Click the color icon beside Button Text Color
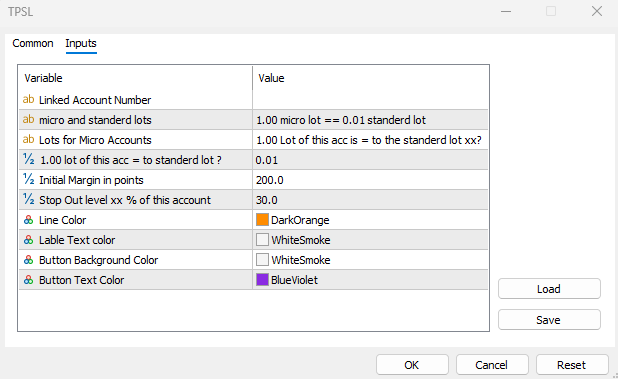The height and width of the screenshot is (379, 618). tap(28, 280)
